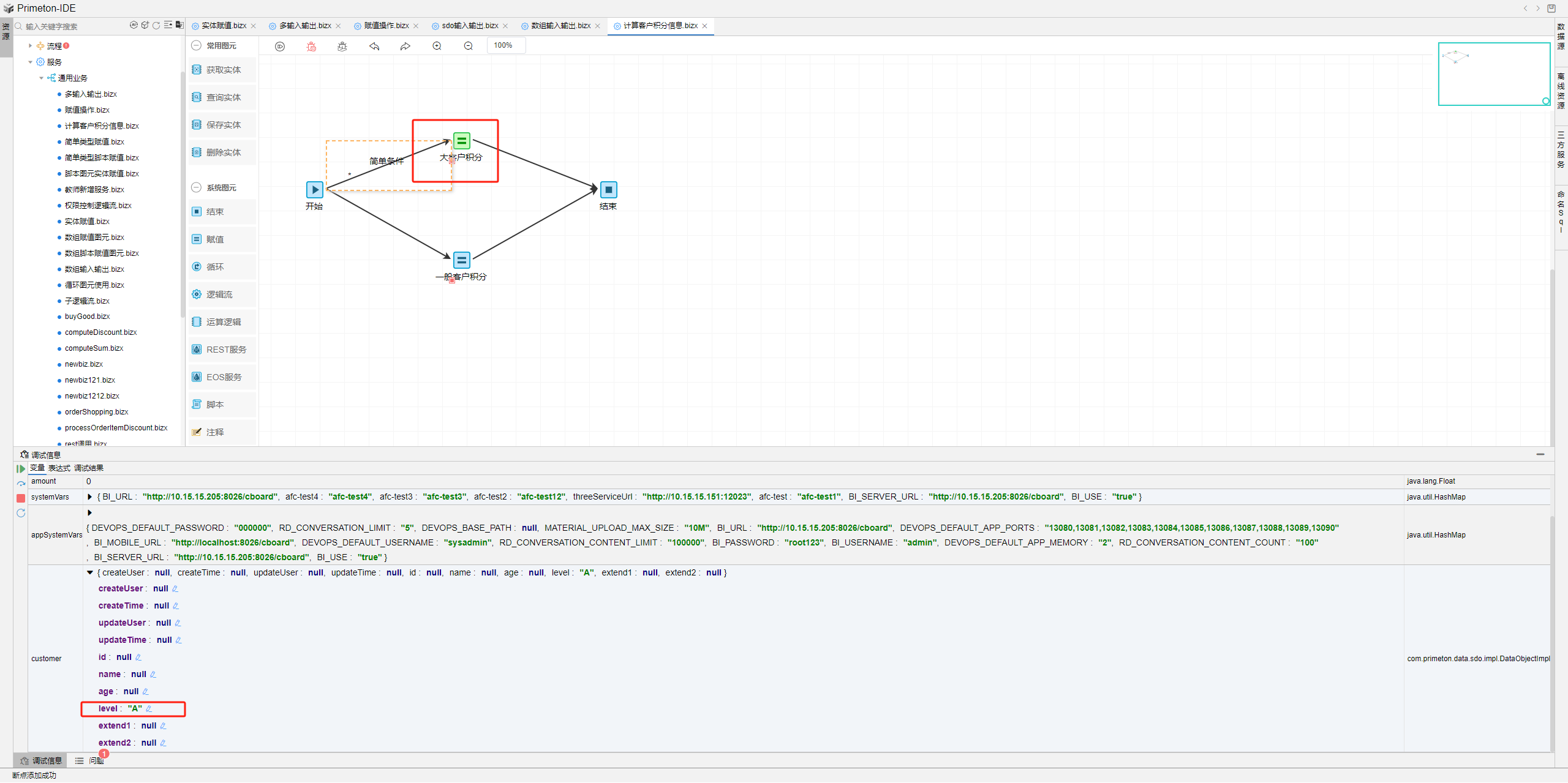Click the undo arrow icon

pyautogui.click(x=374, y=47)
